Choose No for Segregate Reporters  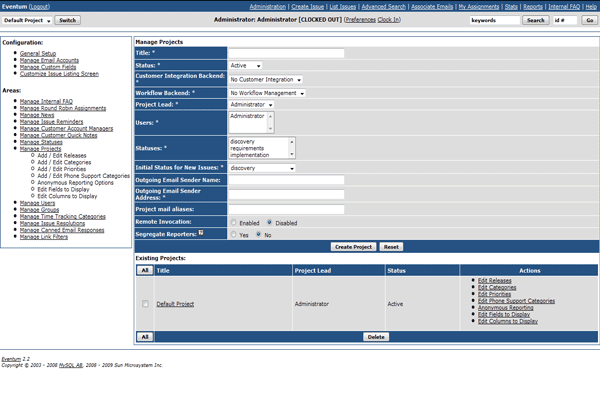259,235
